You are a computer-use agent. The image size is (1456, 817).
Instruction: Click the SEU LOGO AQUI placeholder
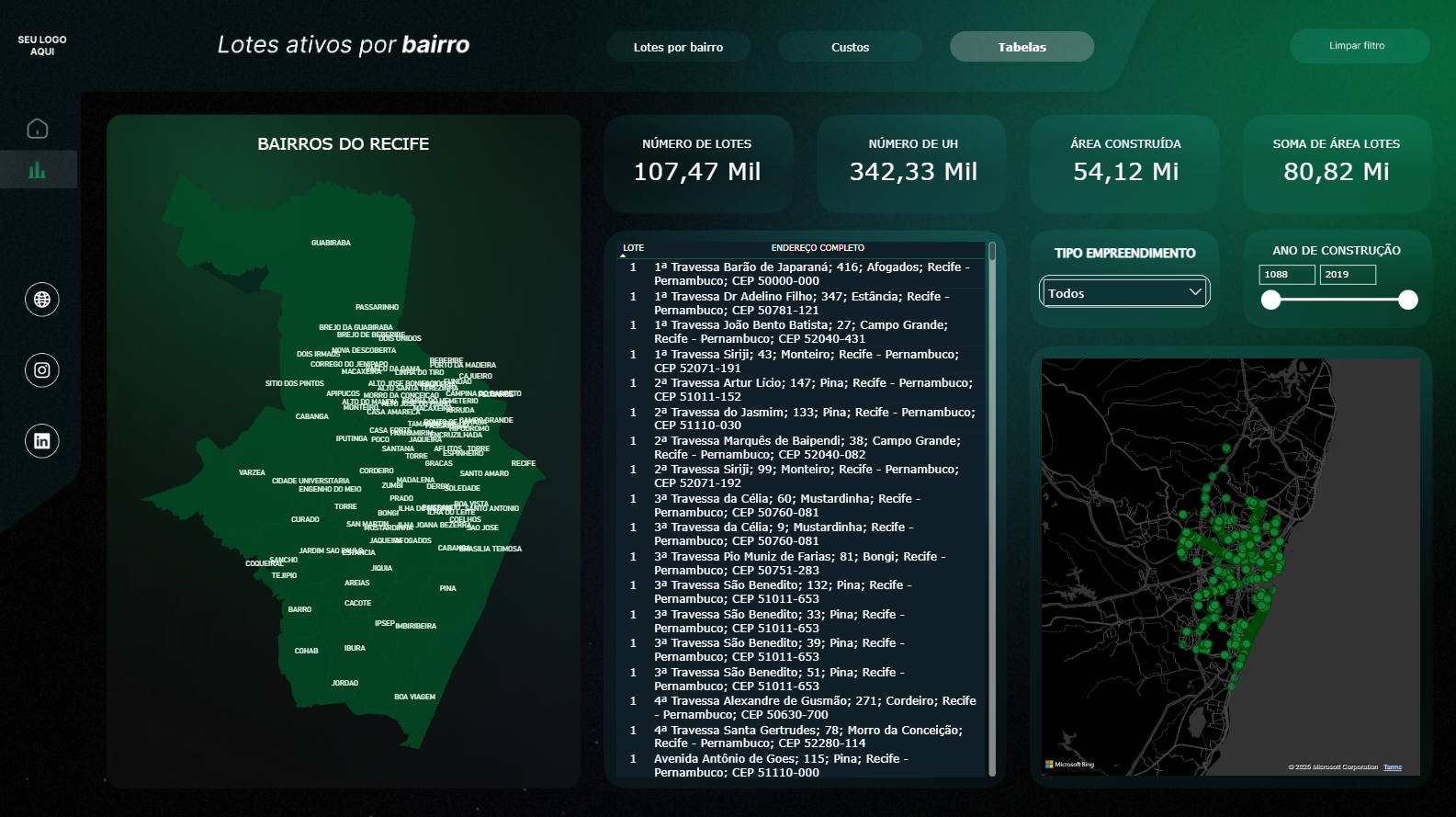pyautogui.click(x=42, y=46)
